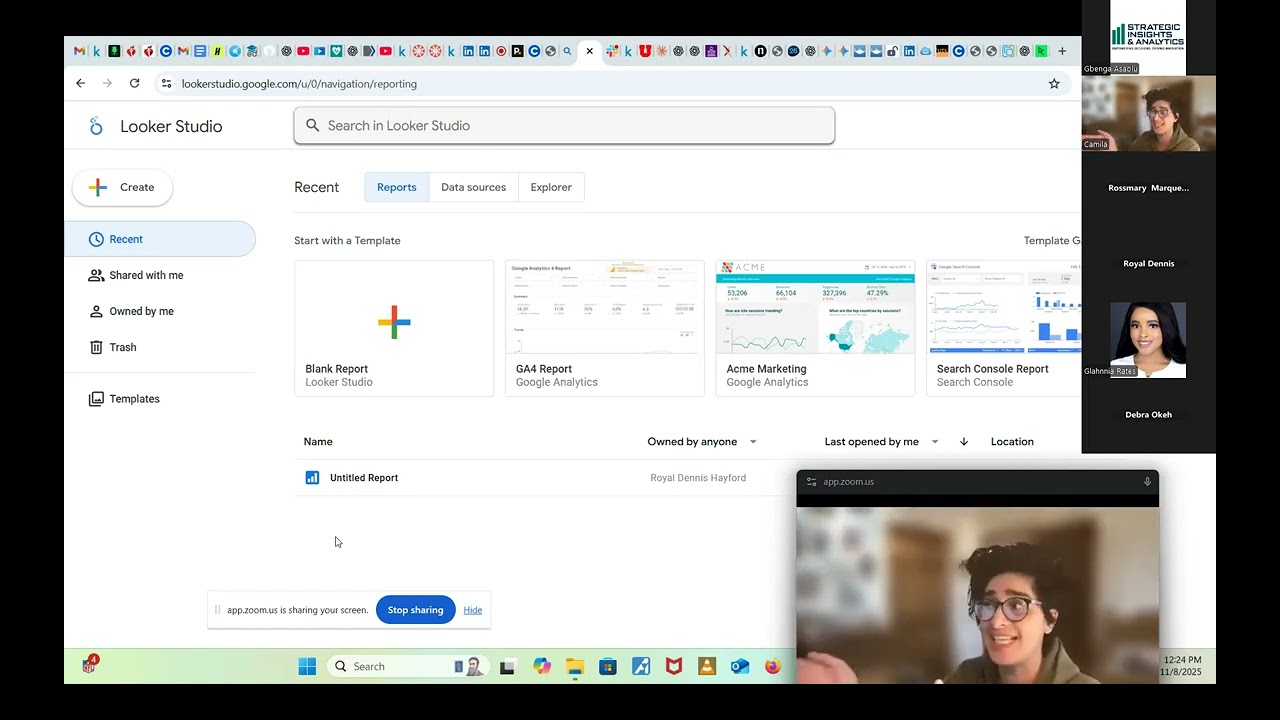The image size is (1280, 720).
Task: Click the browser forward arrow
Action: pos(108,83)
